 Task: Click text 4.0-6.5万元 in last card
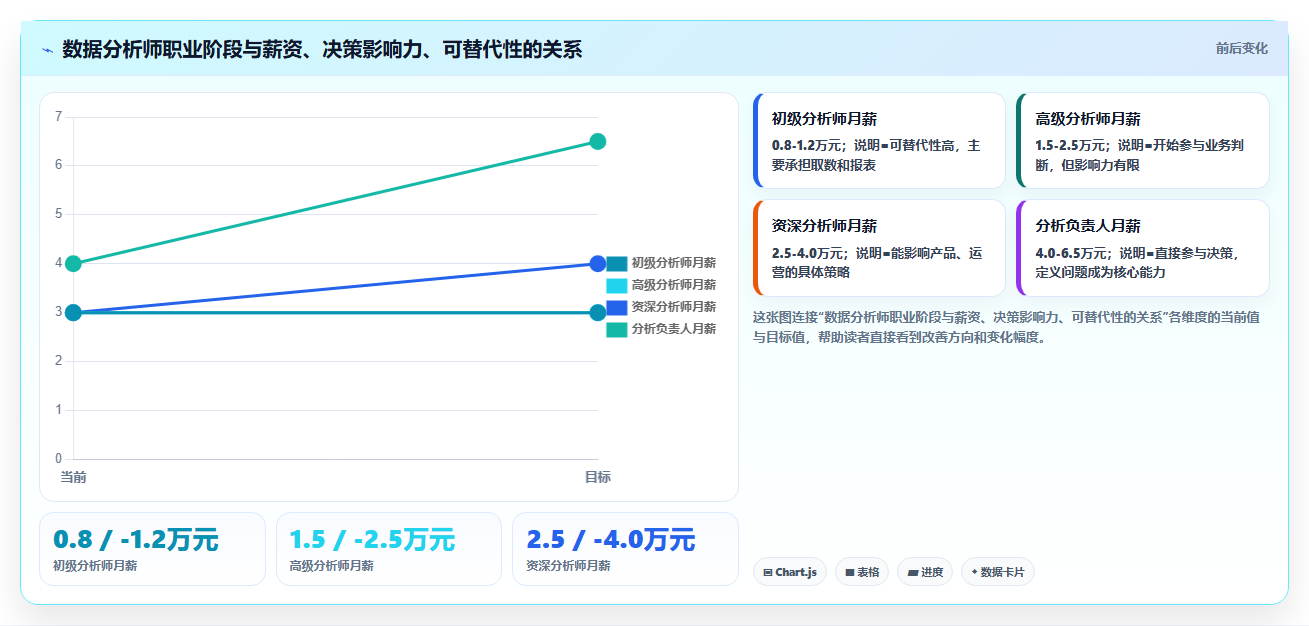(1071, 253)
